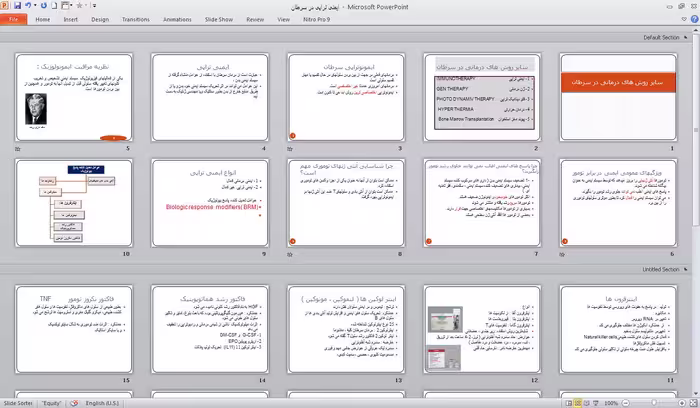The width and height of the screenshot is (700, 408).
Task: Start Slide Show icon in status bar
Action: pos(596,403)
